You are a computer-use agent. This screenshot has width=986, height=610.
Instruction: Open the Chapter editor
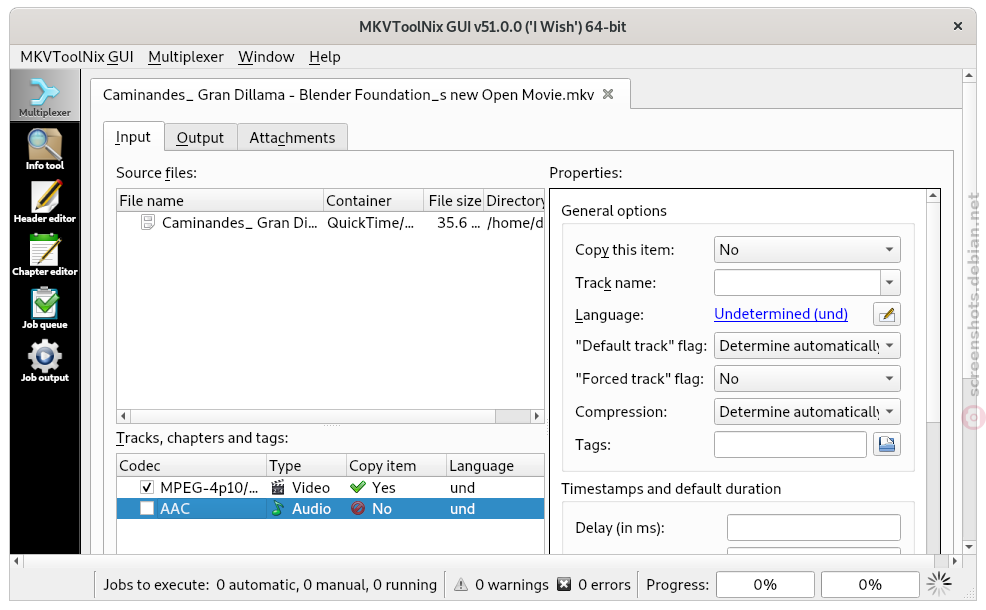pyautogui.click(x=45, y=255)
